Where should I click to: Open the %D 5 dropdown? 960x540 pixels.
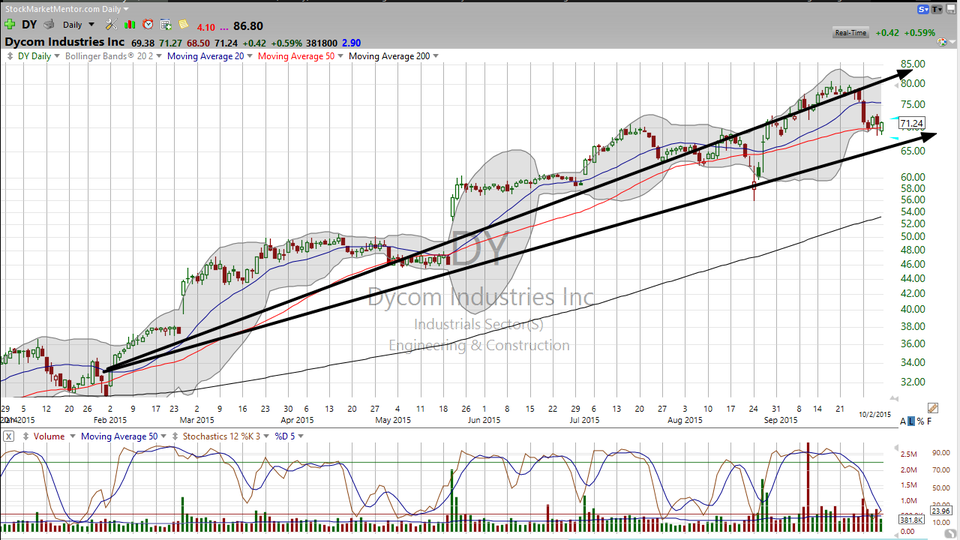tap(301, 437)
